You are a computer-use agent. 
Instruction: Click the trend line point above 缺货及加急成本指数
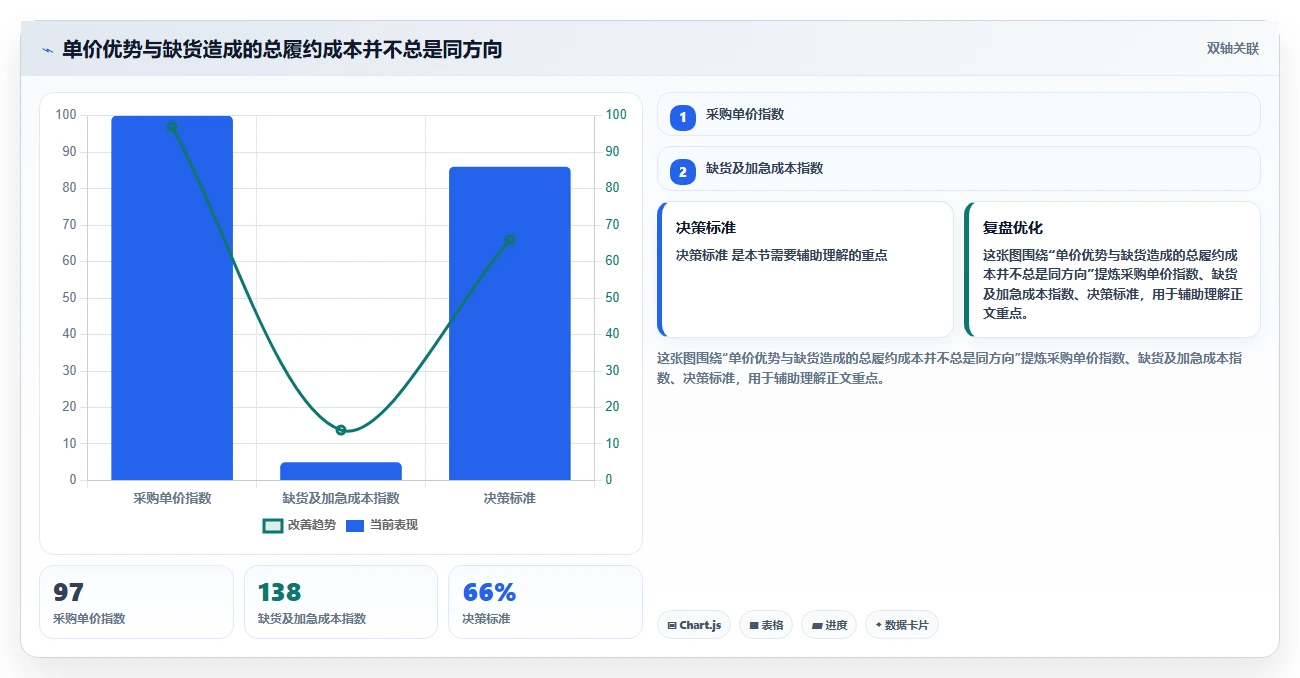click(x=341, y=430)
